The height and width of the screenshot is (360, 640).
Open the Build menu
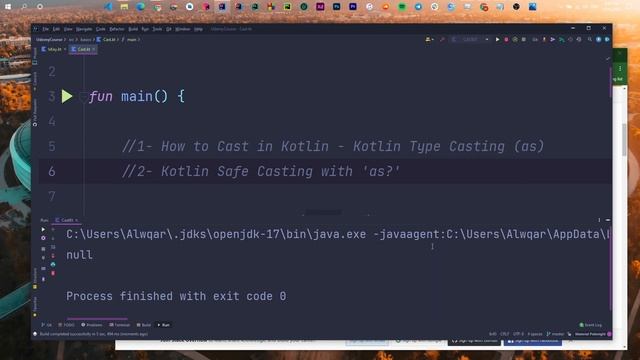tap(133, 29)
